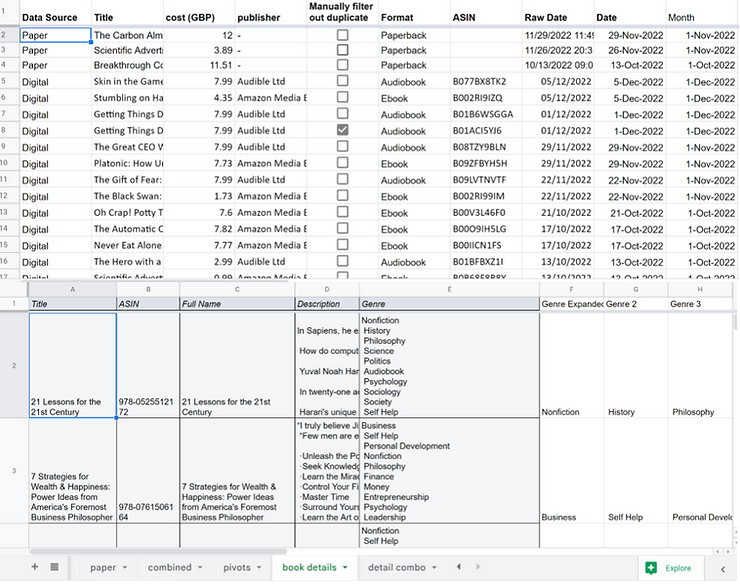
Task: Click the 'Paper' cell in row 2
Action: (55, 35)
